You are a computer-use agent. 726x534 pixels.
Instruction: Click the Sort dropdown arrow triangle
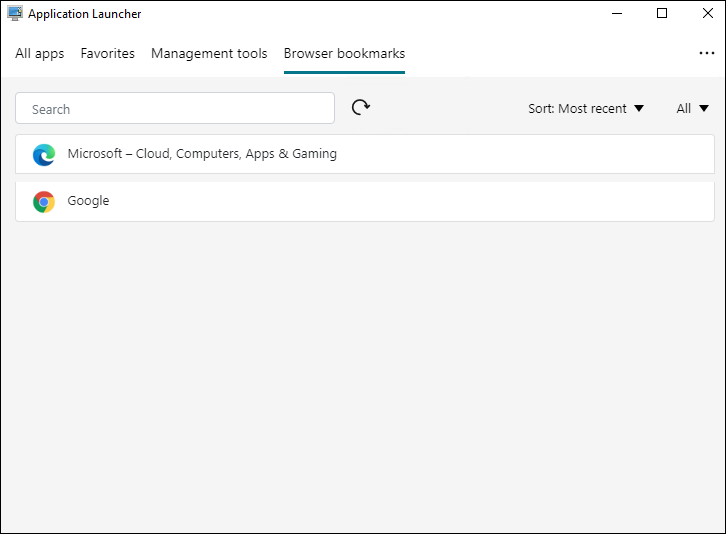tap(639, 109)
